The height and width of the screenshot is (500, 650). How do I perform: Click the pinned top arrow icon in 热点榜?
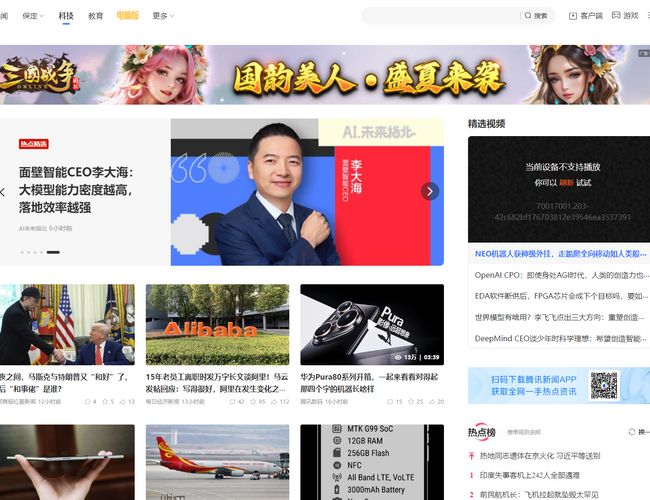[471, 456]
